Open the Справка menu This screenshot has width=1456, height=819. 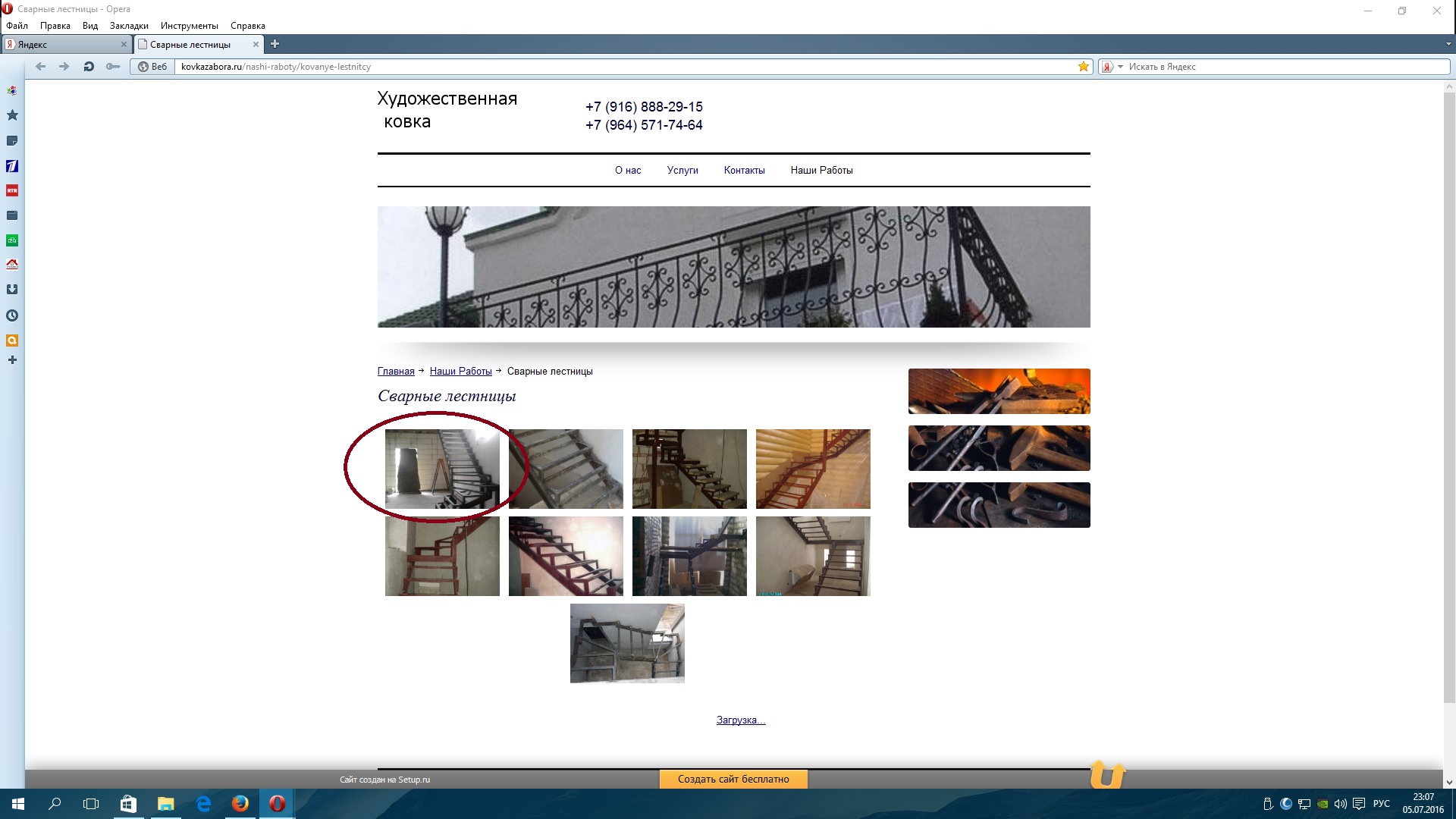[x=248, y=26]
